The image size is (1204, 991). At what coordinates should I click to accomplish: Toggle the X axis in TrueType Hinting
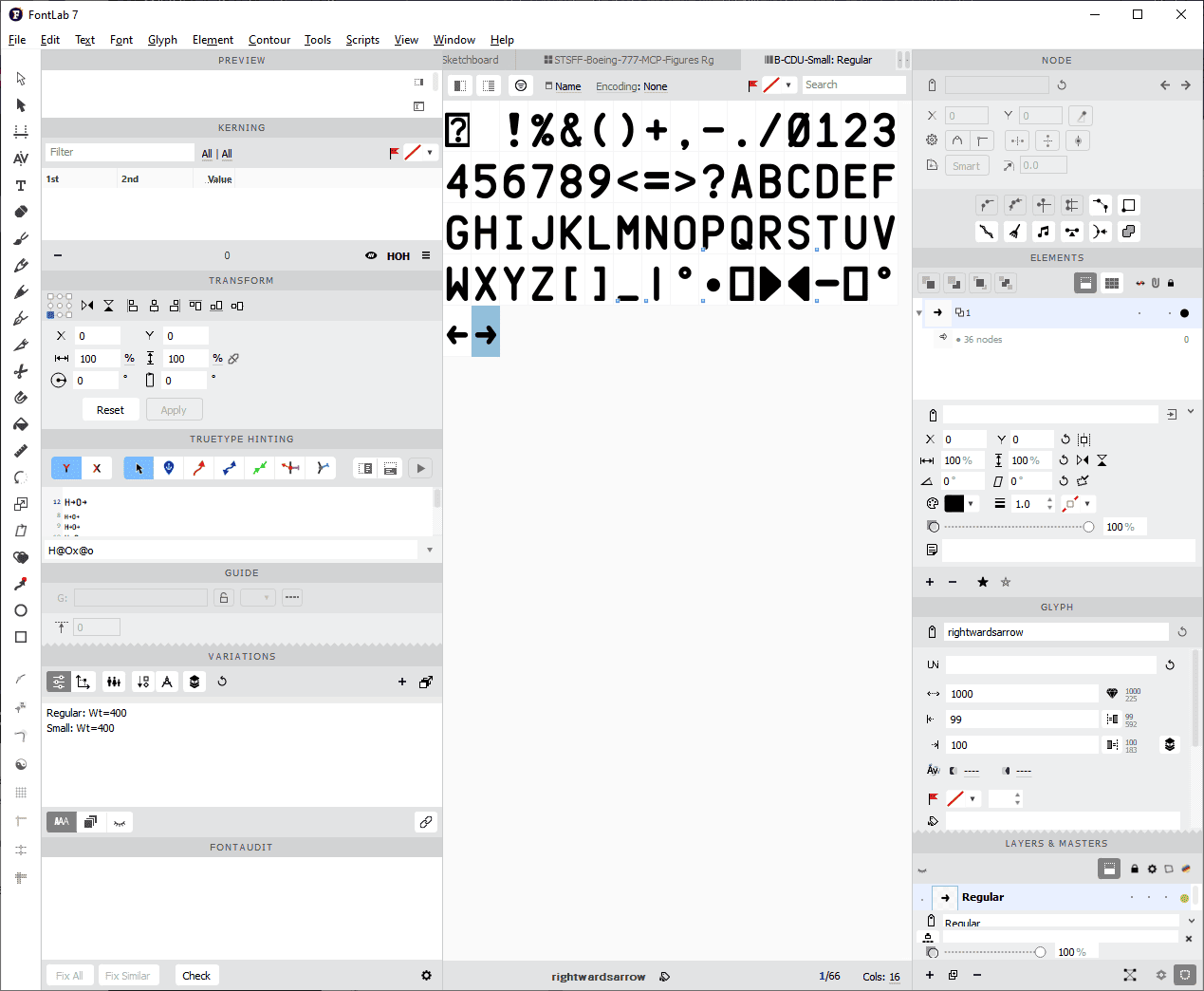(96, 468)
